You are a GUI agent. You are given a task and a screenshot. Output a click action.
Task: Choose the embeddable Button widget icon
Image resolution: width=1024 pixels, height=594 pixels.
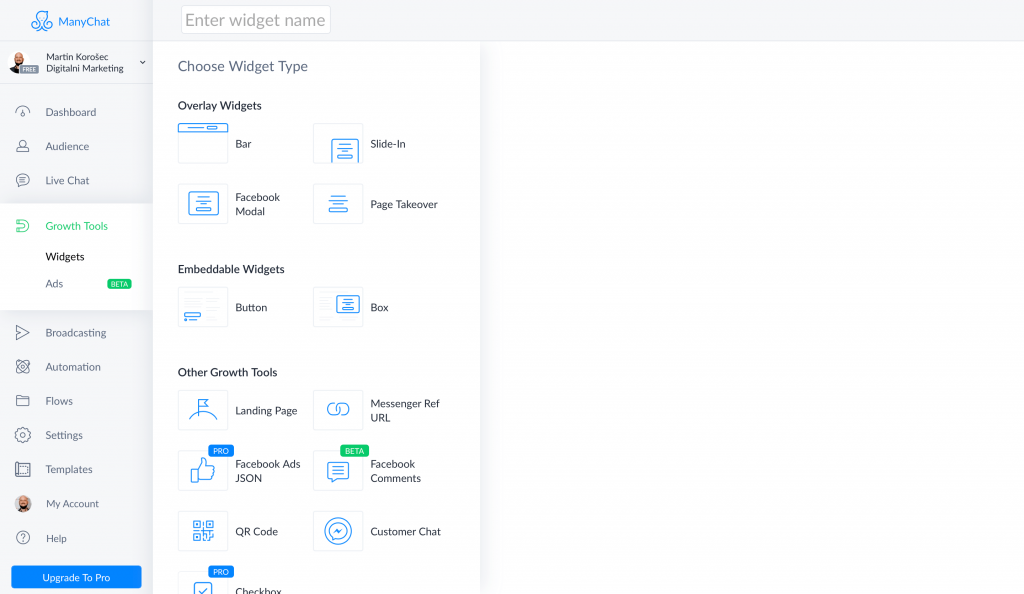tap(203, 307)
